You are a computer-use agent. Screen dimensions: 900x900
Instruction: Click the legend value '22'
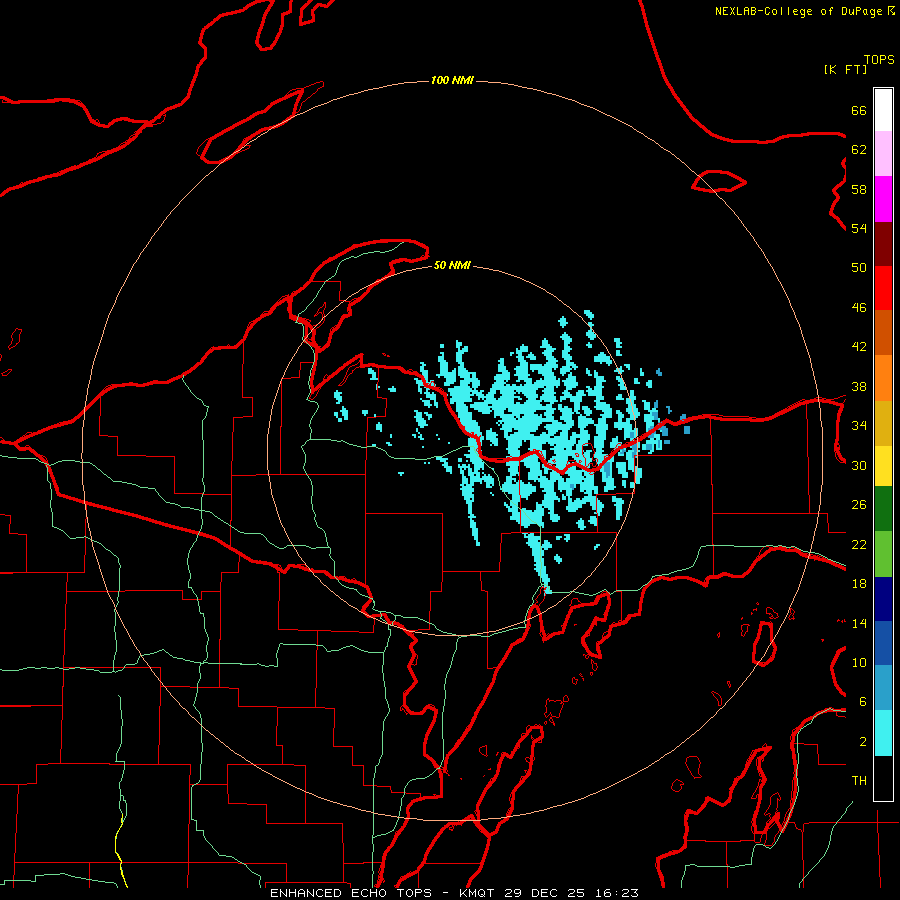pyautogui.click(x=859, y=544)
